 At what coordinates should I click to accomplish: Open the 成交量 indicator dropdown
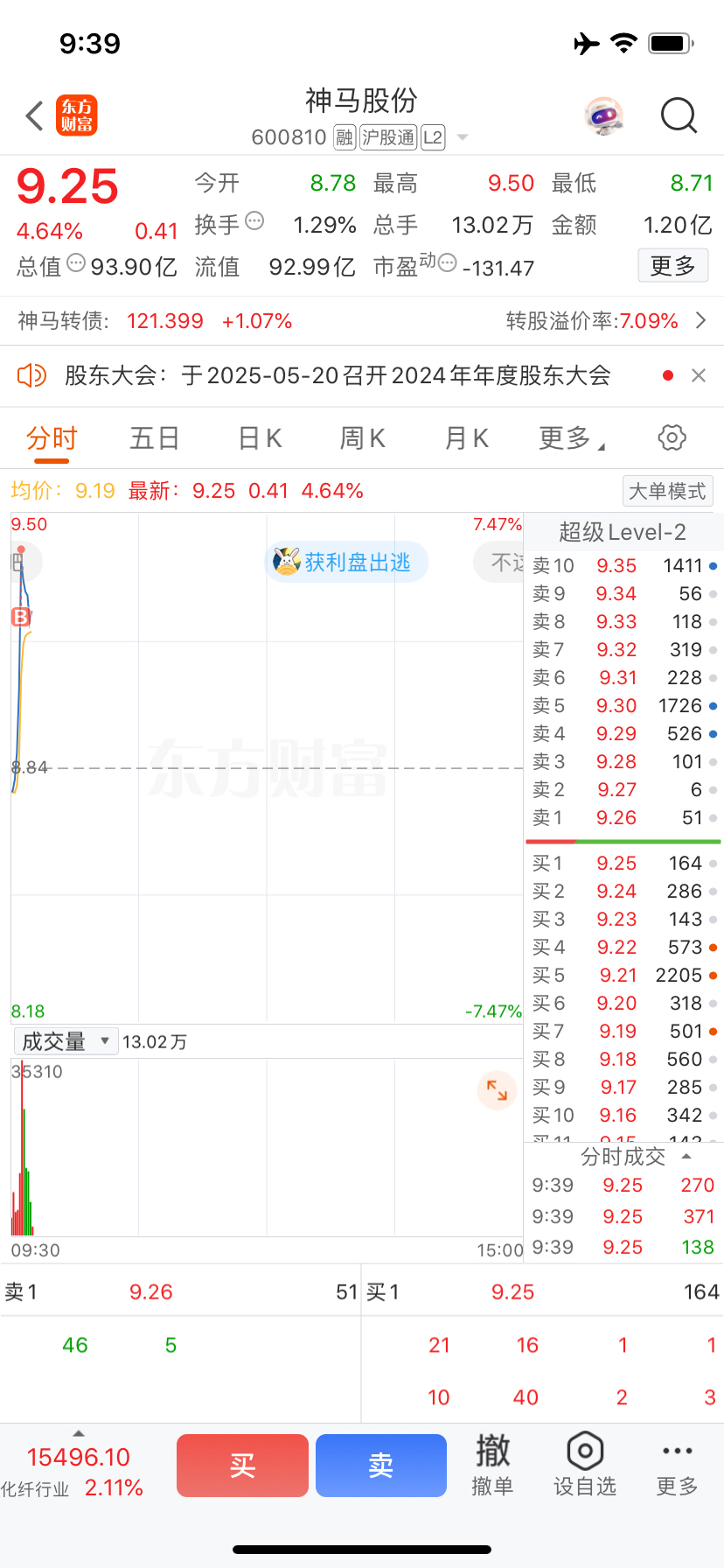(x=66, y=1041)
